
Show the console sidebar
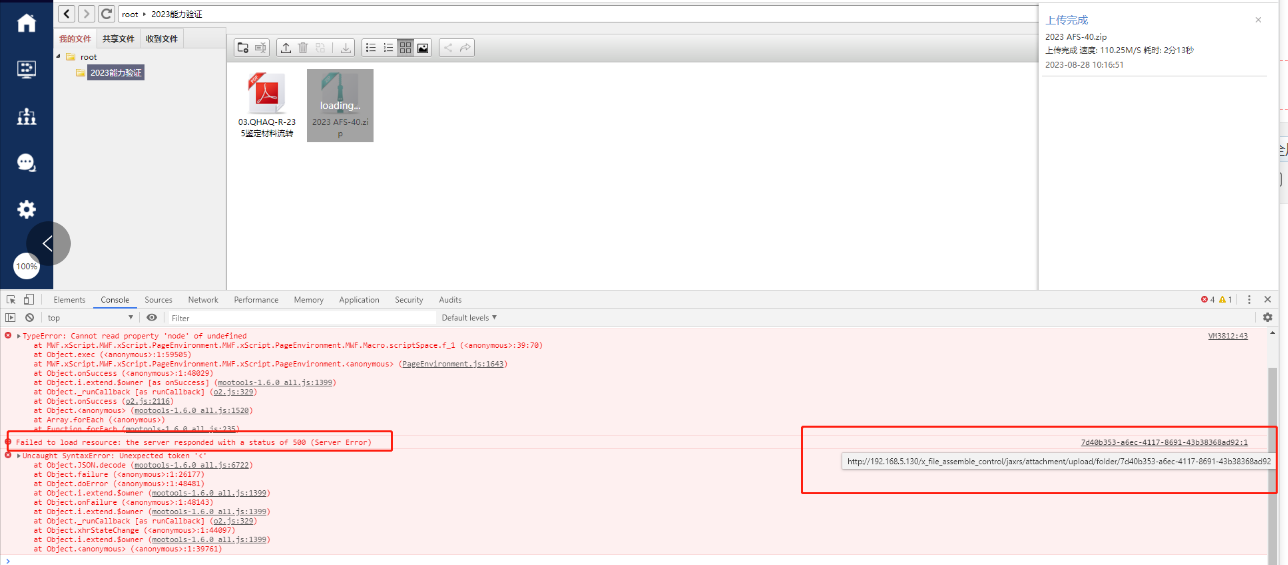(x=11, y=318)
